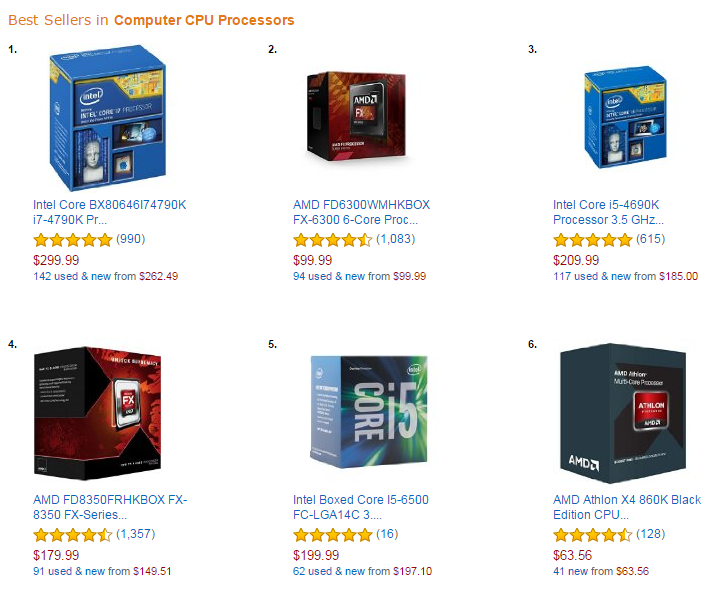720x600 pixels.
Task: View the 990 reviews for the i7-4790K
Action: (130, 239)
